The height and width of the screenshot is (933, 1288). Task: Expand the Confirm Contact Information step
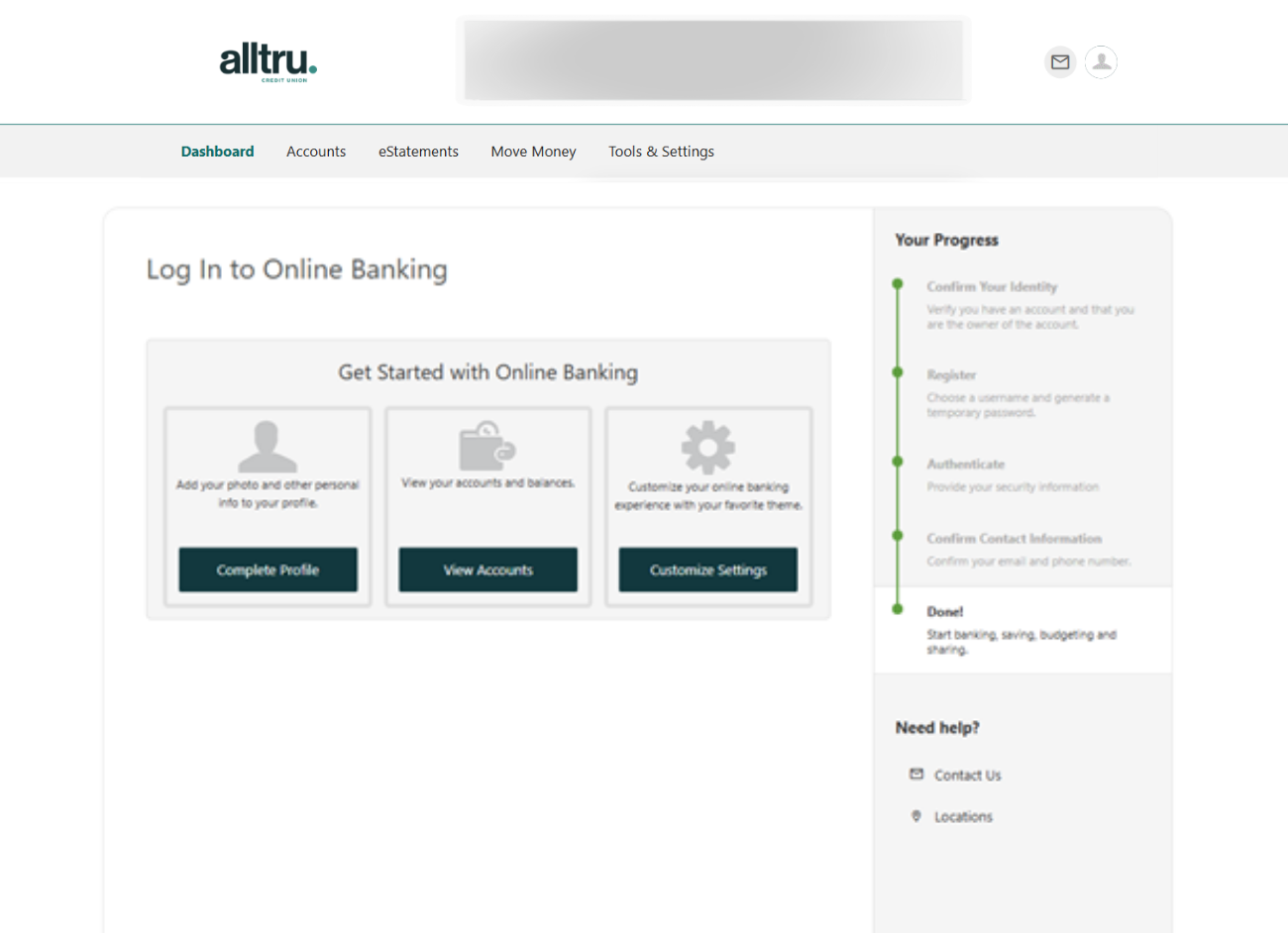1014,538
